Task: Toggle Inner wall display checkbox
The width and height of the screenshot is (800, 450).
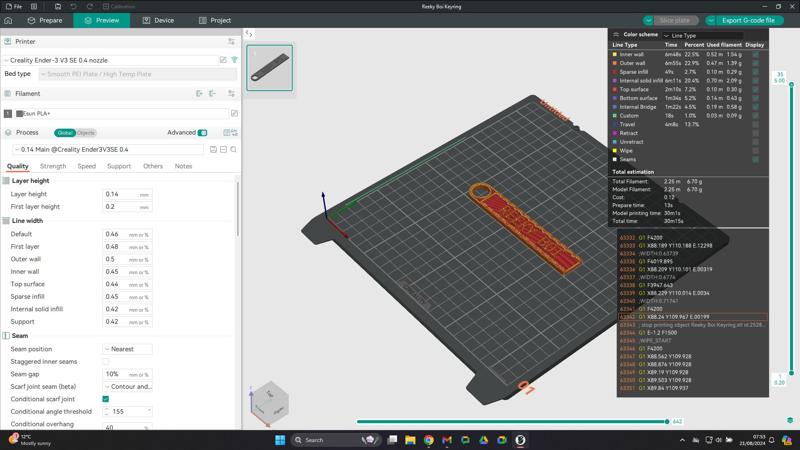Action: pyautogui.click(x=755, y=55)
